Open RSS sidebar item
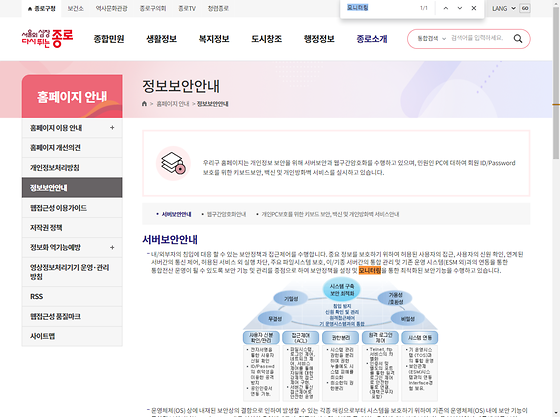Viewport: 560px width, 417px height. tap(72, 296)
